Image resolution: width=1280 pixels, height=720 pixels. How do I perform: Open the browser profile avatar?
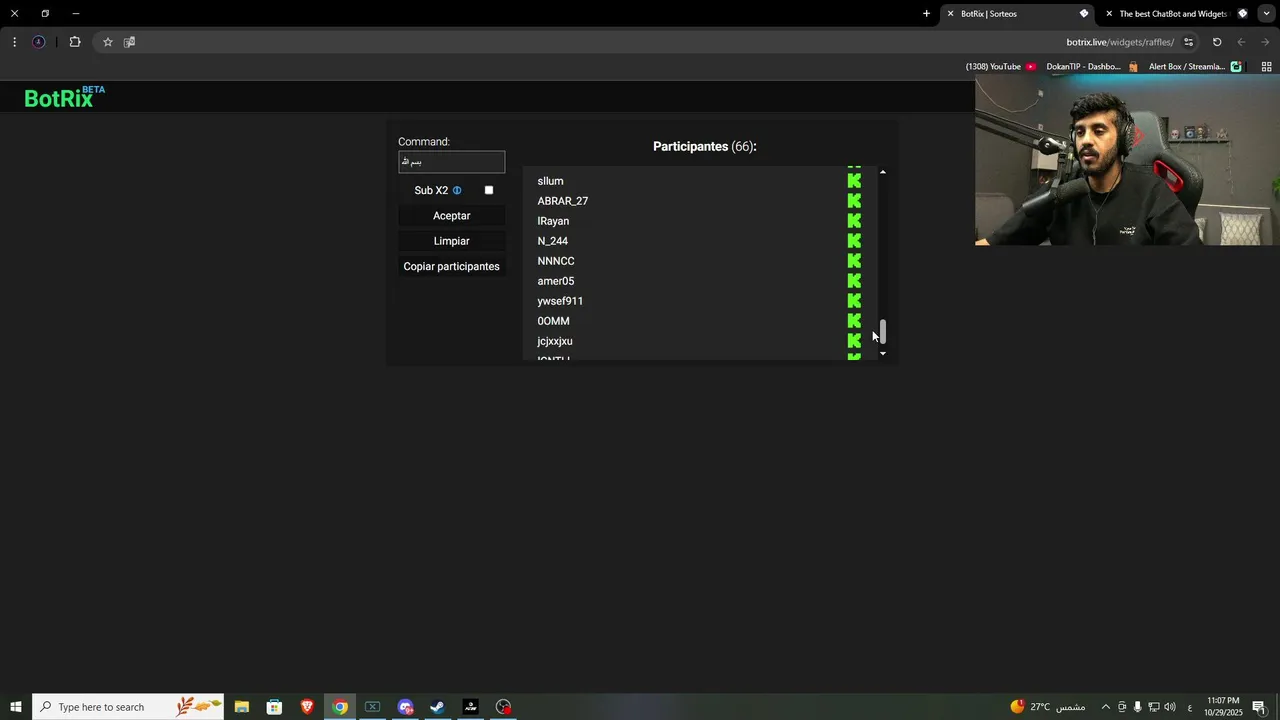click(x=39, y=42)
